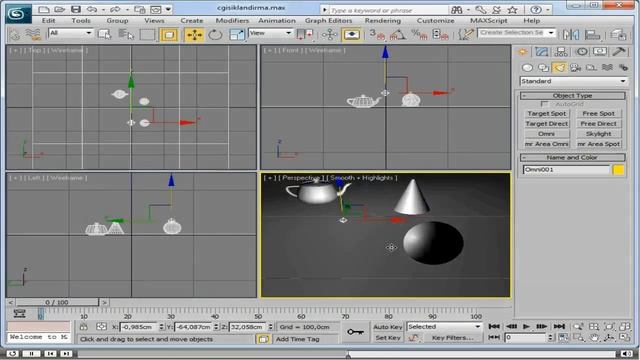
Task: Select the Shapes create category icon
Action: [x=543, y=67]
